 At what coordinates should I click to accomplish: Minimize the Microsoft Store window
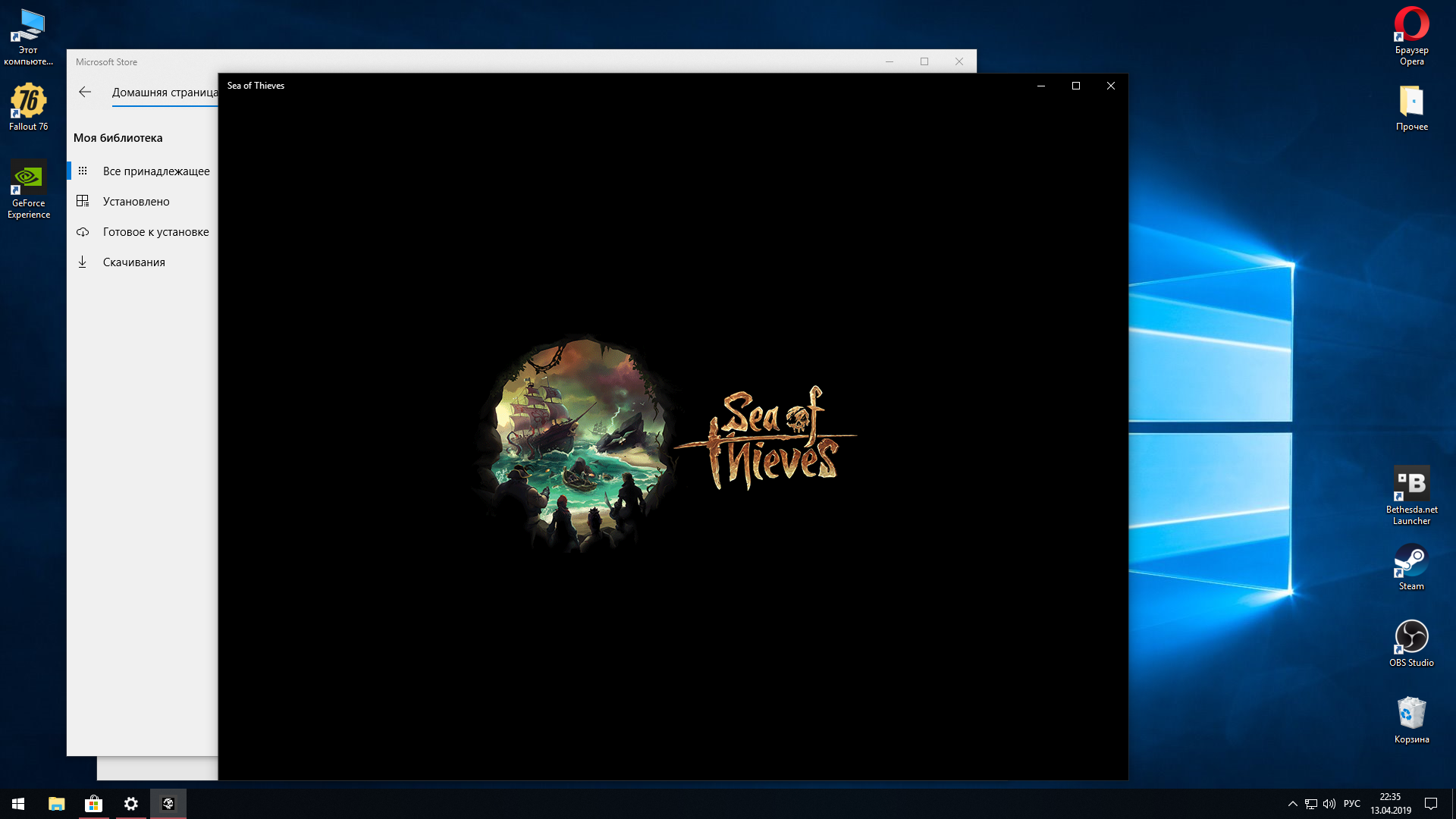[890, 61]
